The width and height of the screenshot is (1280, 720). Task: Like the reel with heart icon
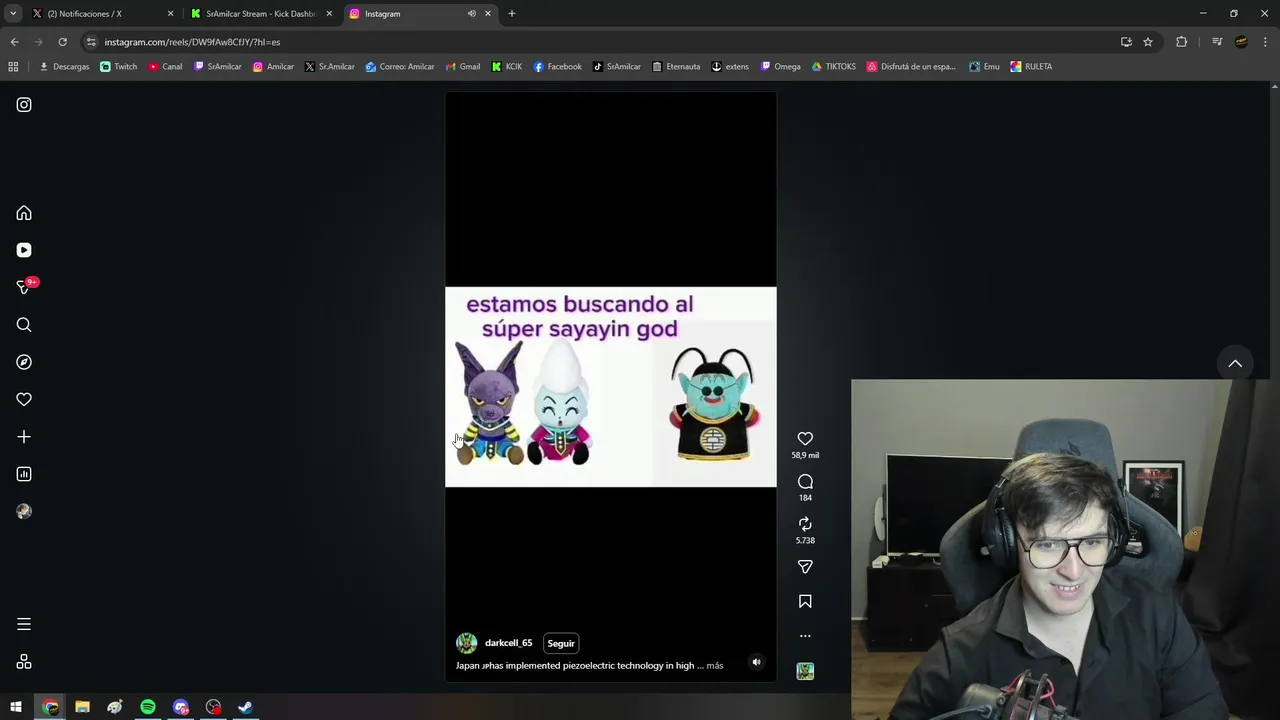pos(805,439)
